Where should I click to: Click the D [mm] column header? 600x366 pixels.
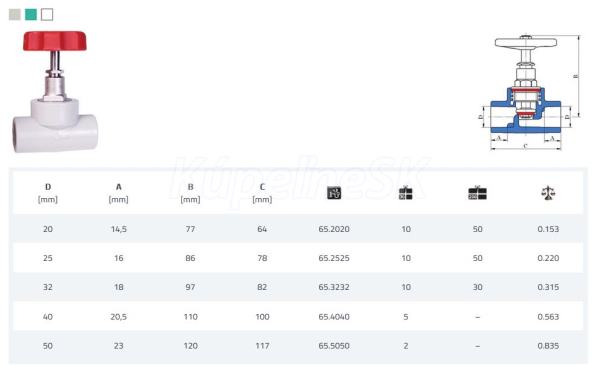coord(48,193)
